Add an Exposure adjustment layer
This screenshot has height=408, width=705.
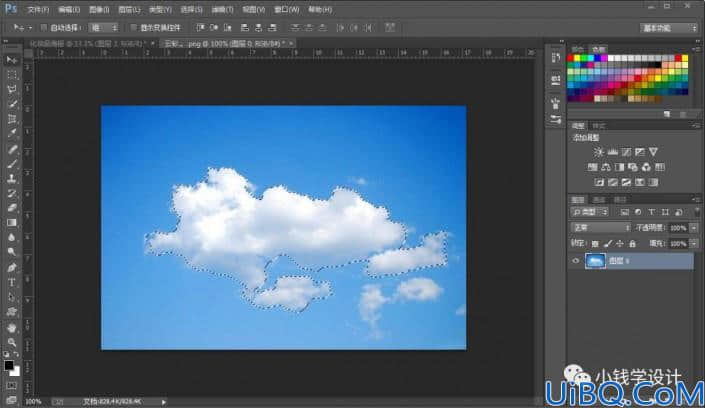pos(639,152)
